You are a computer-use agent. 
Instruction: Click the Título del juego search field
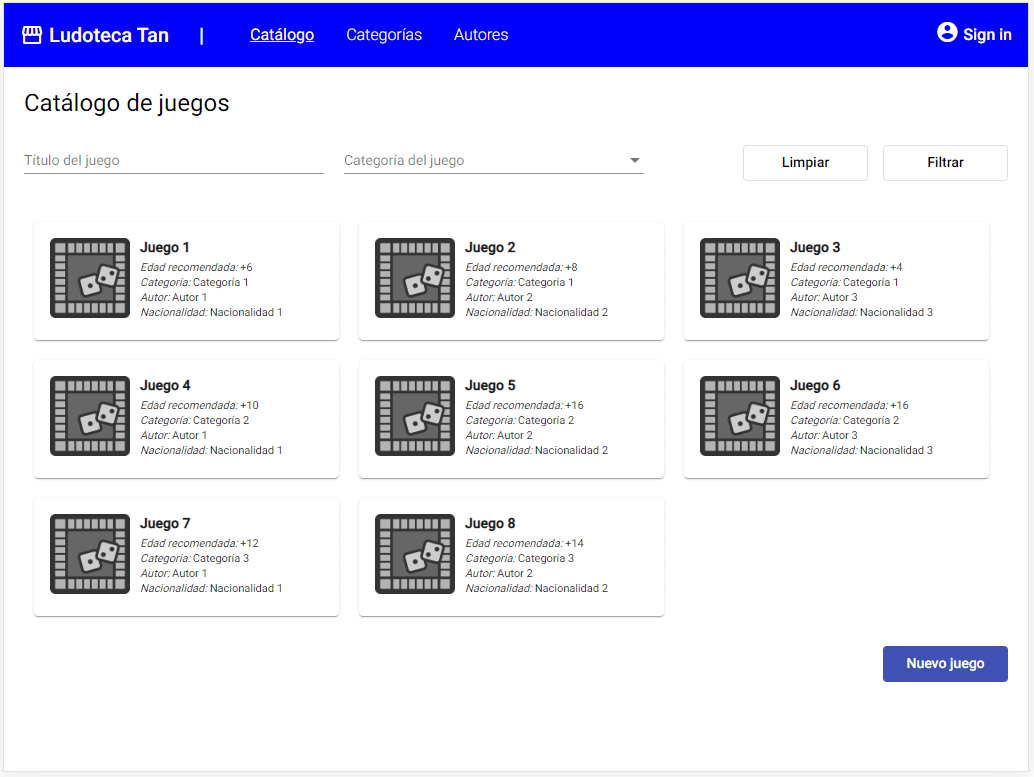(173, 160)
